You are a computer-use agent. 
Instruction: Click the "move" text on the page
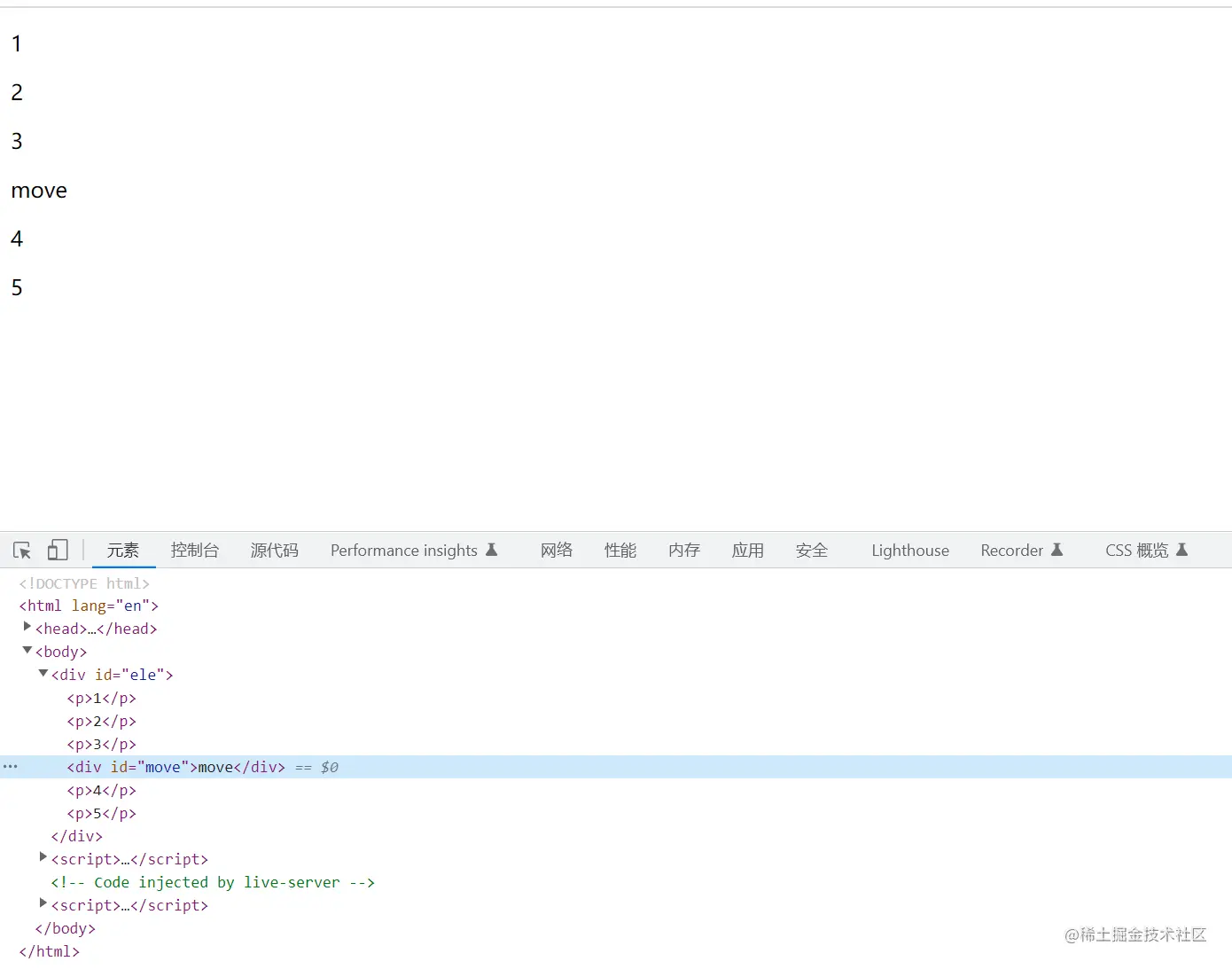click(x=39, y=191)
